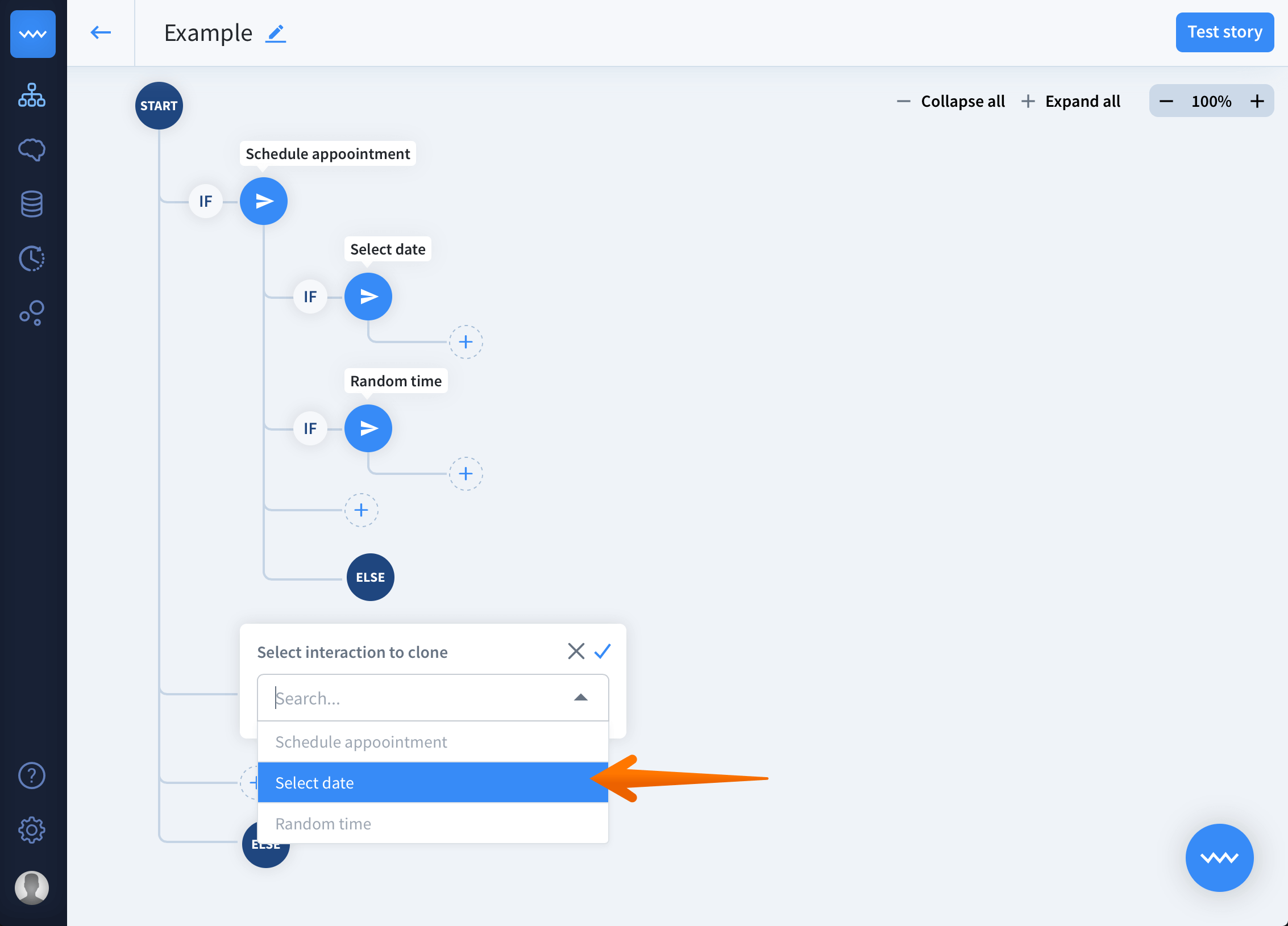Screen dimensions: 1288x926
Task: Confirm clone with the checkmark icon
Action: click(x=603, y=651)
